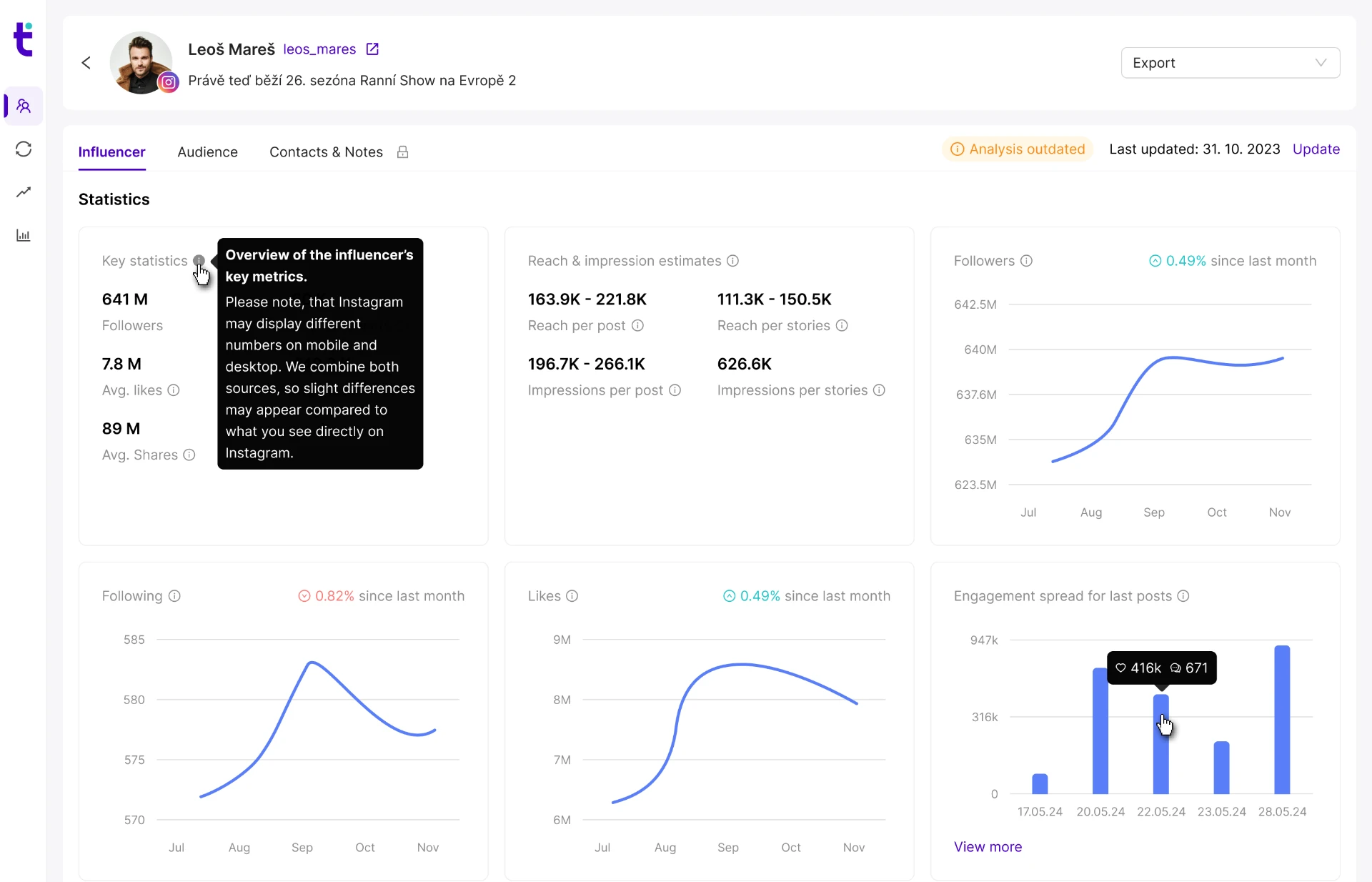This screenshot has height=882, width=1372.
Task: Open the leos_mares handle link
Action: [x=319, y=49]
